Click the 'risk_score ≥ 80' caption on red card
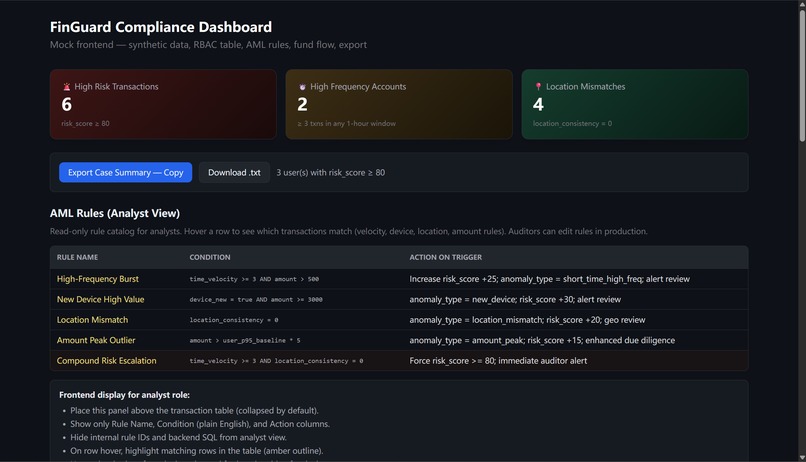 (85, 123)
